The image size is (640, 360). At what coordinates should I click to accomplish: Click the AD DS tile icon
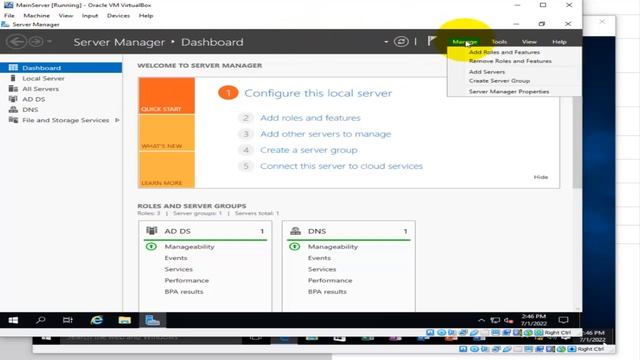(x=152, y=231)
